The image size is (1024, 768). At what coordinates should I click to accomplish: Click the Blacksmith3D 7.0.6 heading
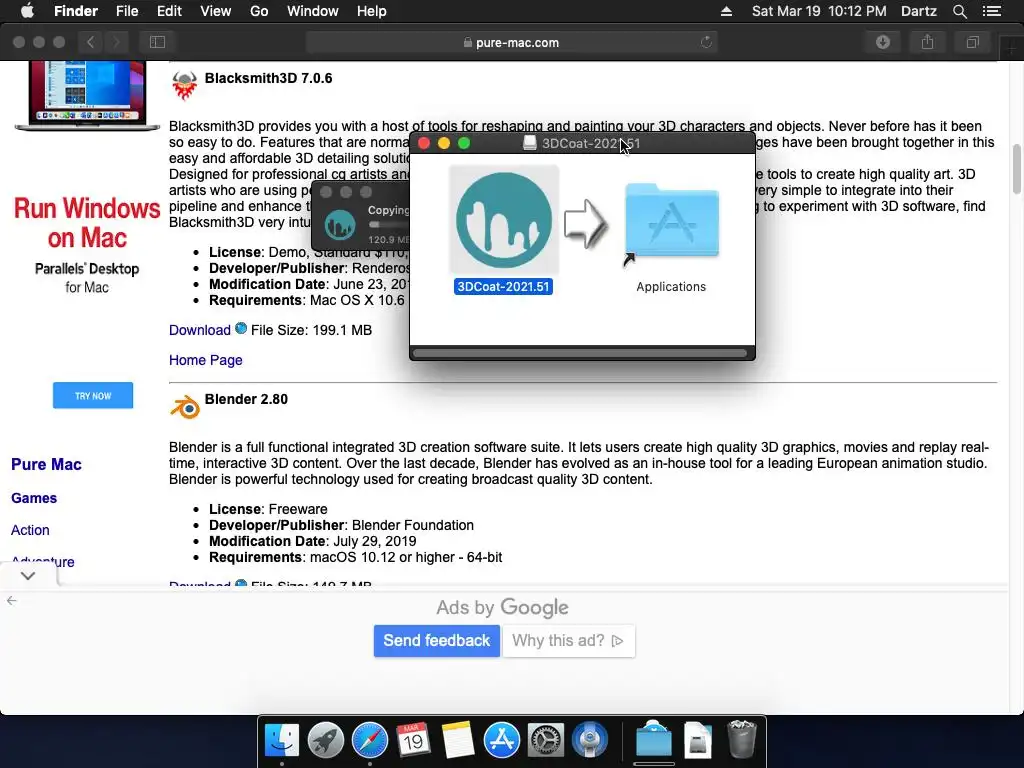coord(268,78)
